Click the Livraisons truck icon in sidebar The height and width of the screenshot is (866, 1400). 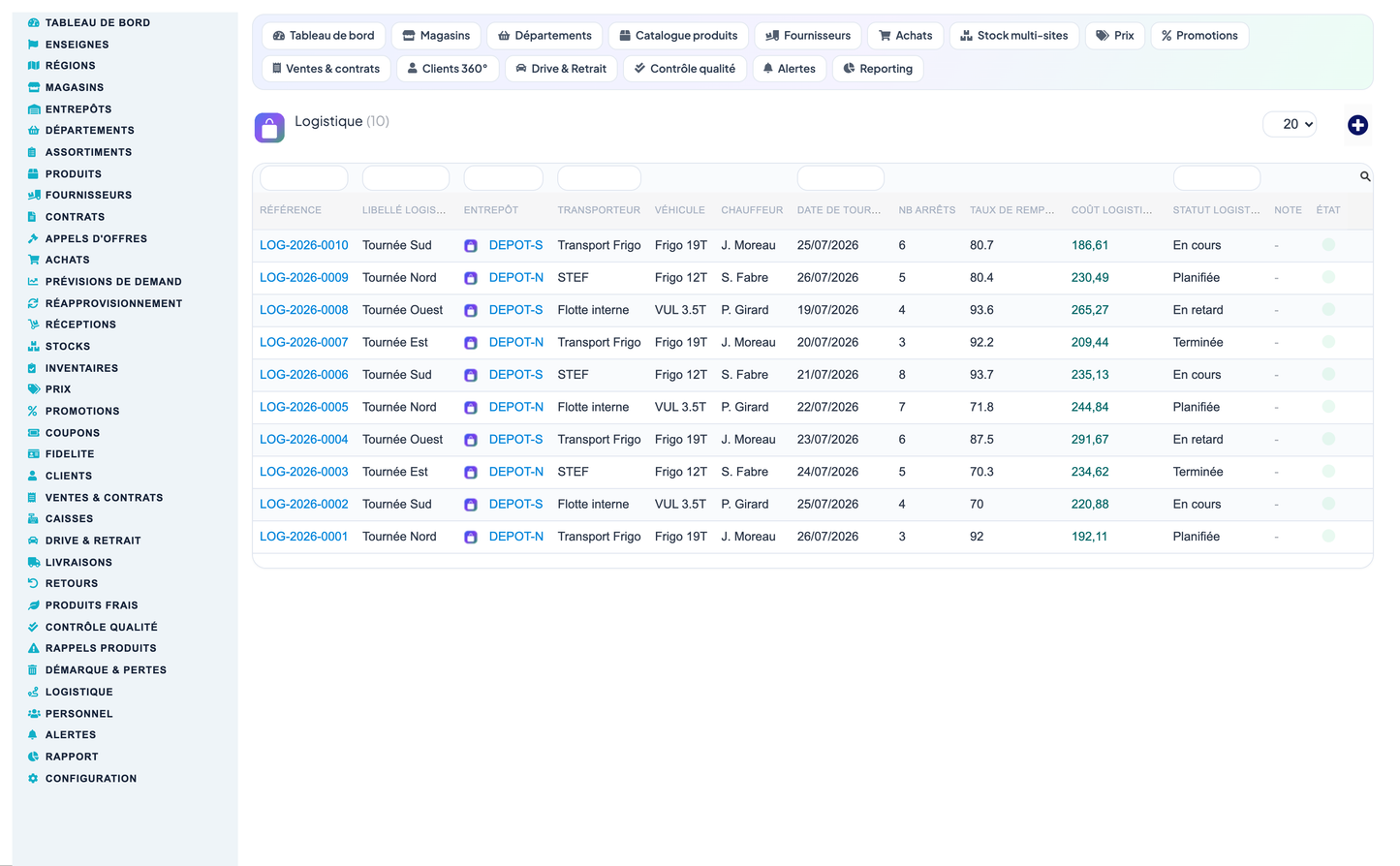(34, 562)
